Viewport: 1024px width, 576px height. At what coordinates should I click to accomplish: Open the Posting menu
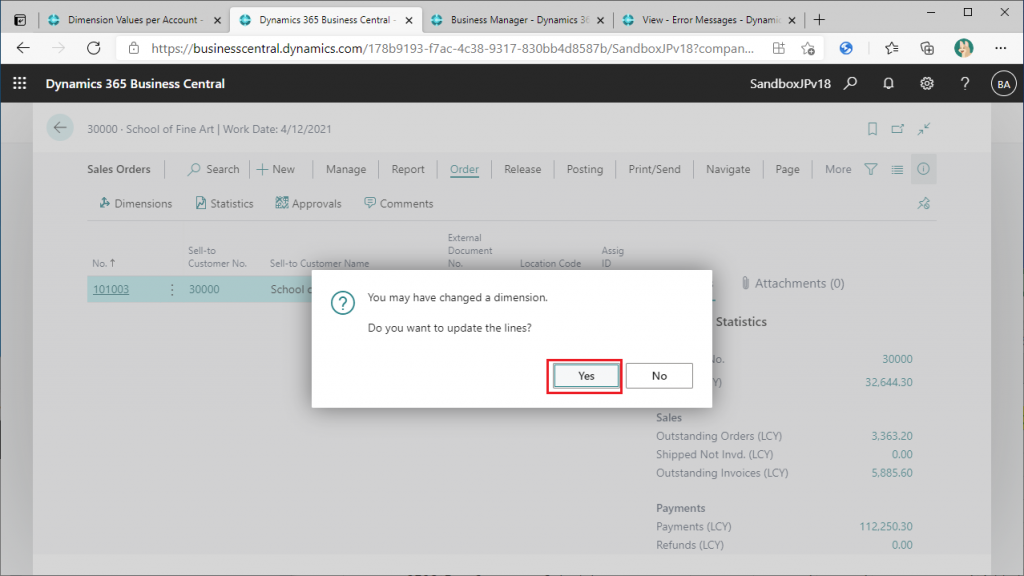[584, 169]
